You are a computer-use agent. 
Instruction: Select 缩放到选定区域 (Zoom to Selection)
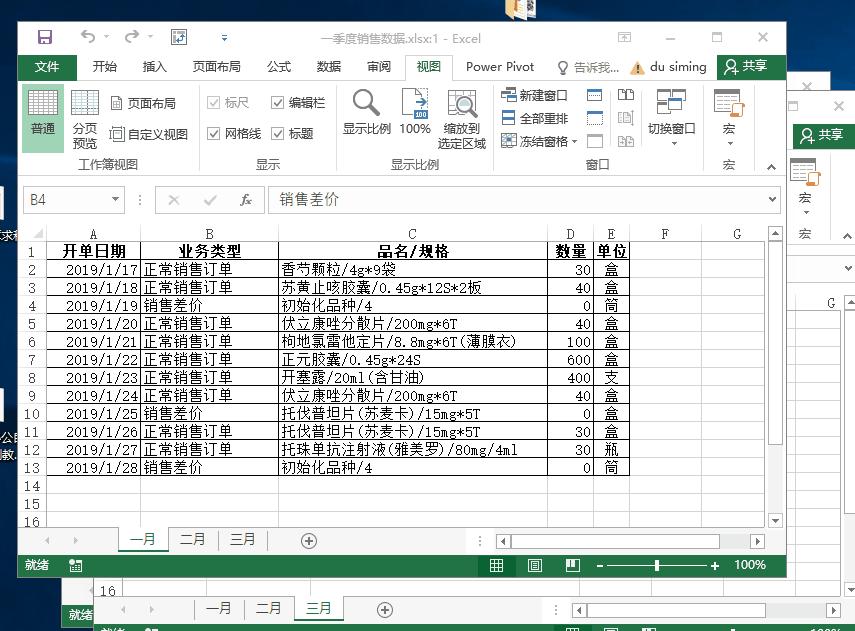point(462,110)
